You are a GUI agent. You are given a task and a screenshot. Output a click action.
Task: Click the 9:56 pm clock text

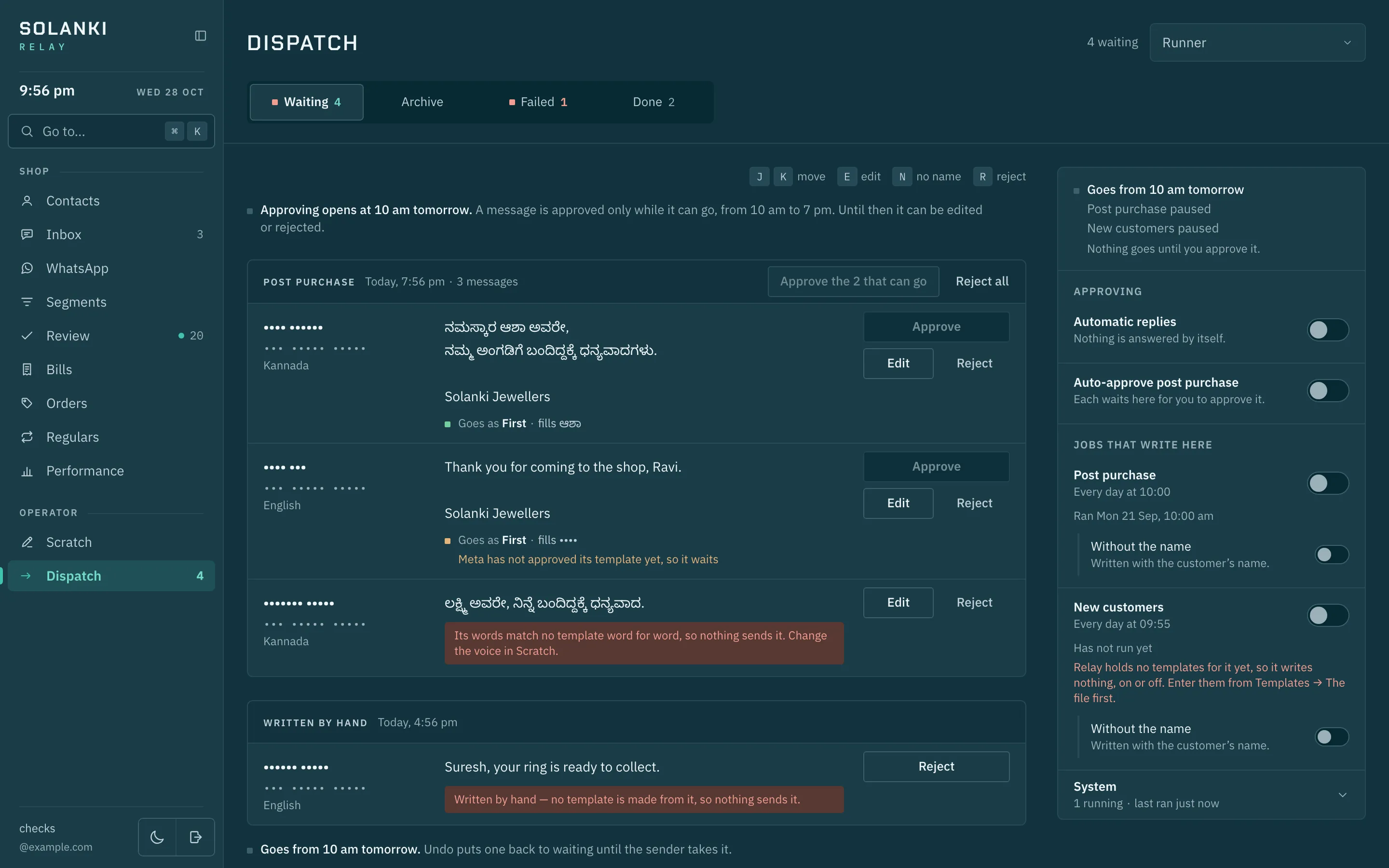[47, 91]
